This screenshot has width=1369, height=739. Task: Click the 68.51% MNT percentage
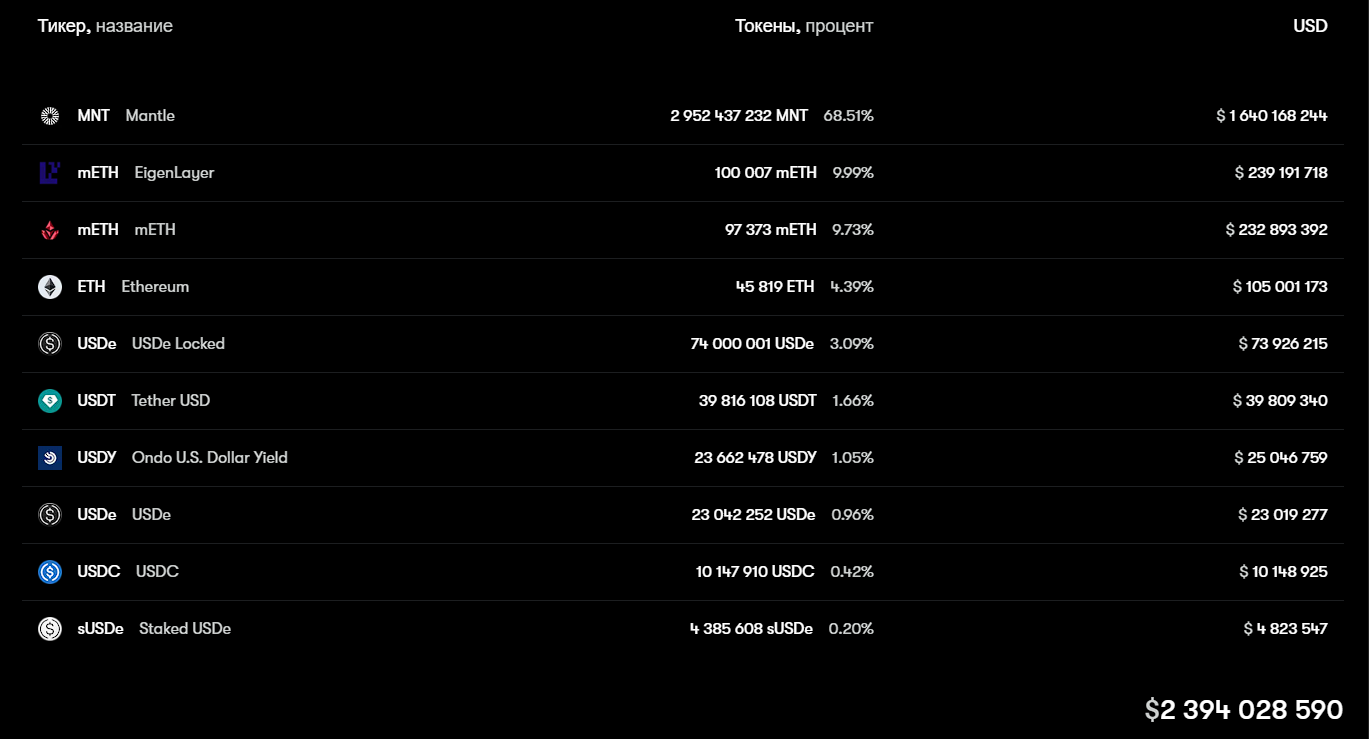(x=848, y=116)
